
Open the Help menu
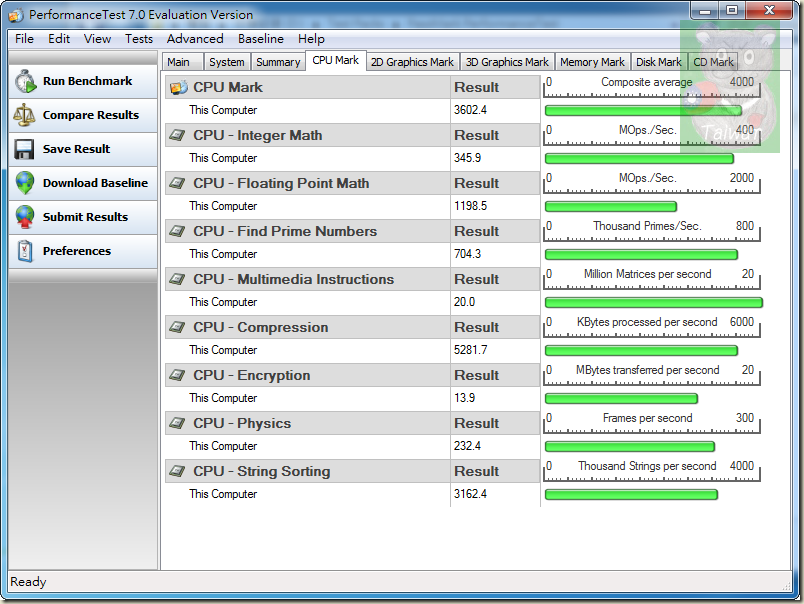pos(311,39)
